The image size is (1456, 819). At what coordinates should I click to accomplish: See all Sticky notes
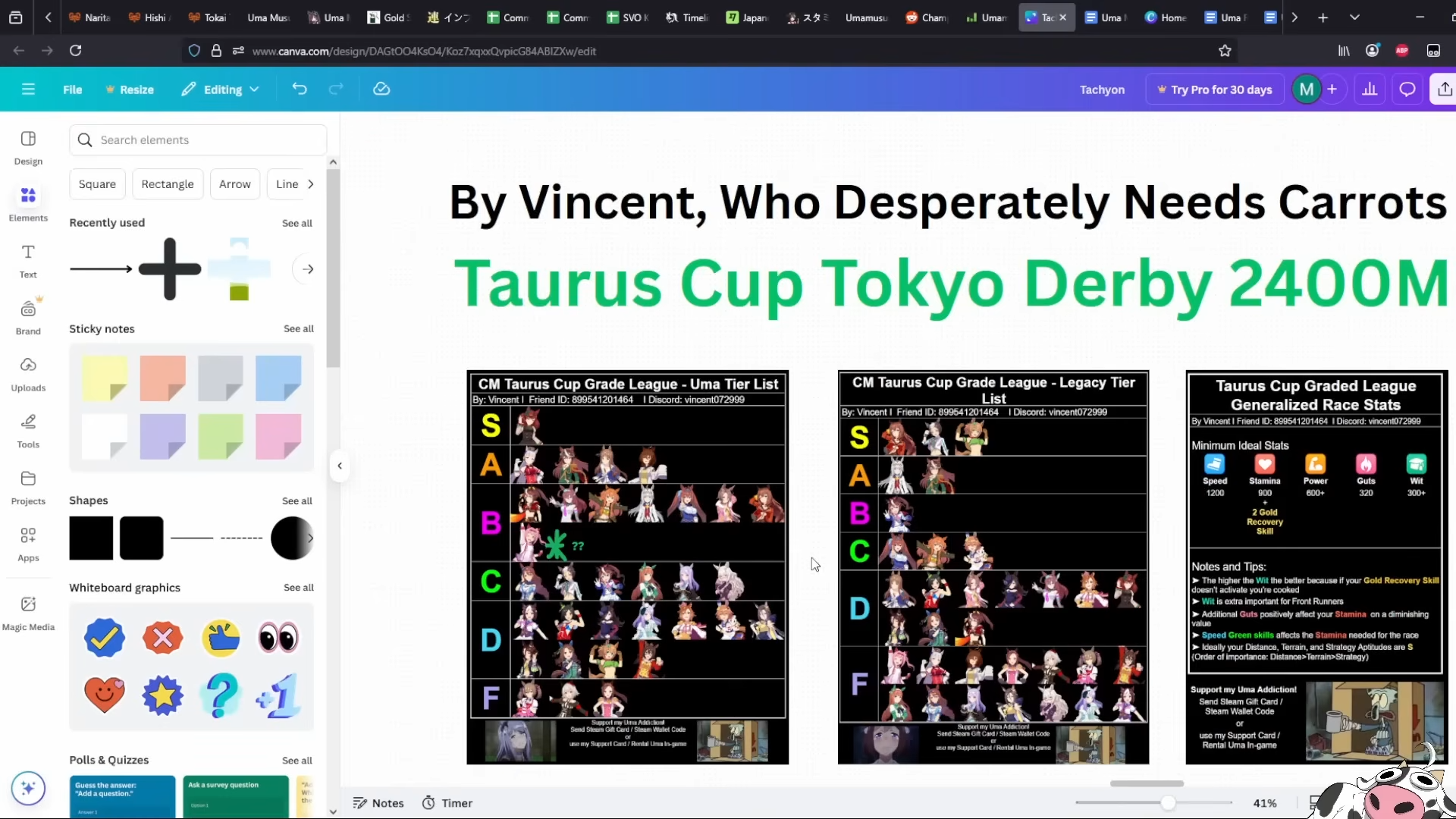tap(299, 328)
